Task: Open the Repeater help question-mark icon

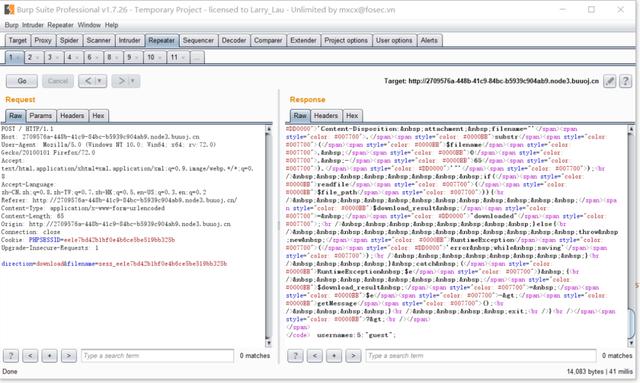Action: (625, 81)
